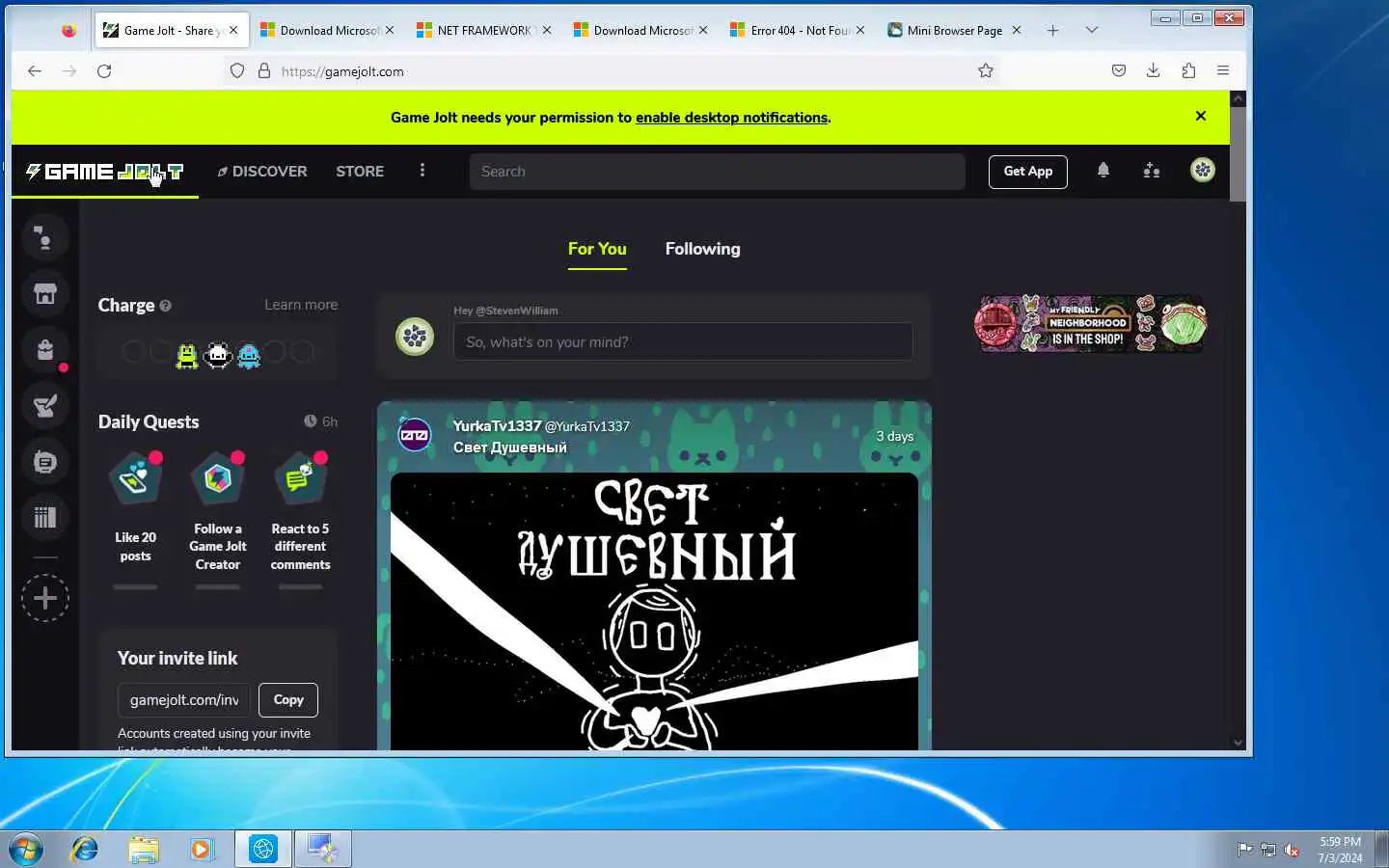Image resolution: width=1389 pixels, height=868 pixels.
Task: Open the sidebar backpack icon
Action: (x=44, y=350)
